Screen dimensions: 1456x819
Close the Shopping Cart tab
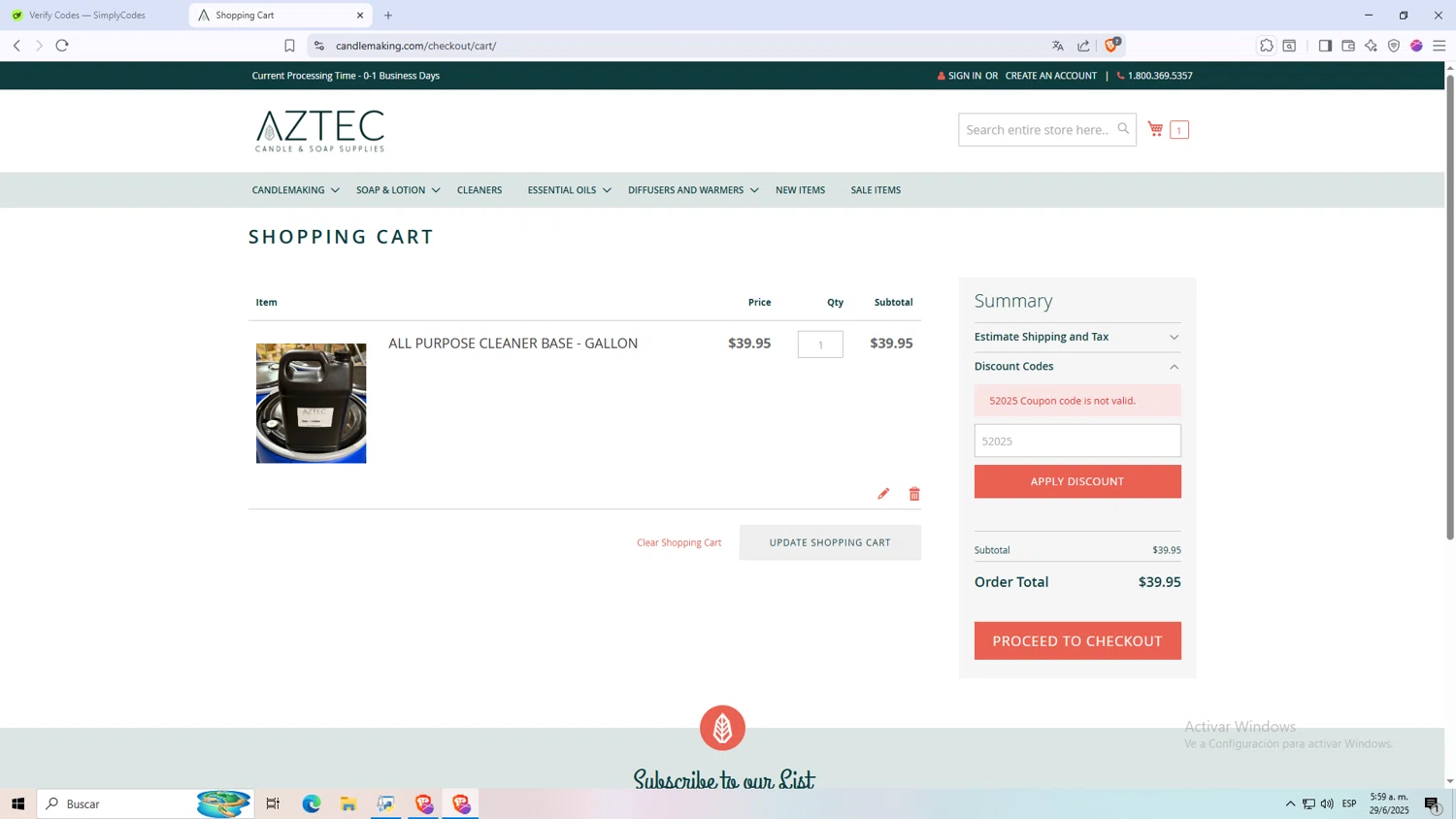tap(360, 16)
